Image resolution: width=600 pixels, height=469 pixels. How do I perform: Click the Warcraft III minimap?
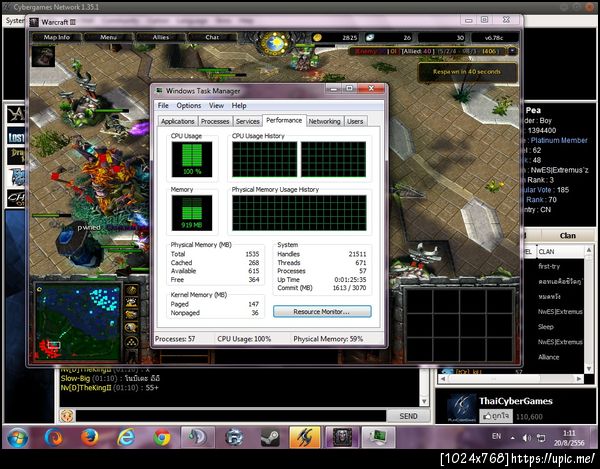point(78,321)
